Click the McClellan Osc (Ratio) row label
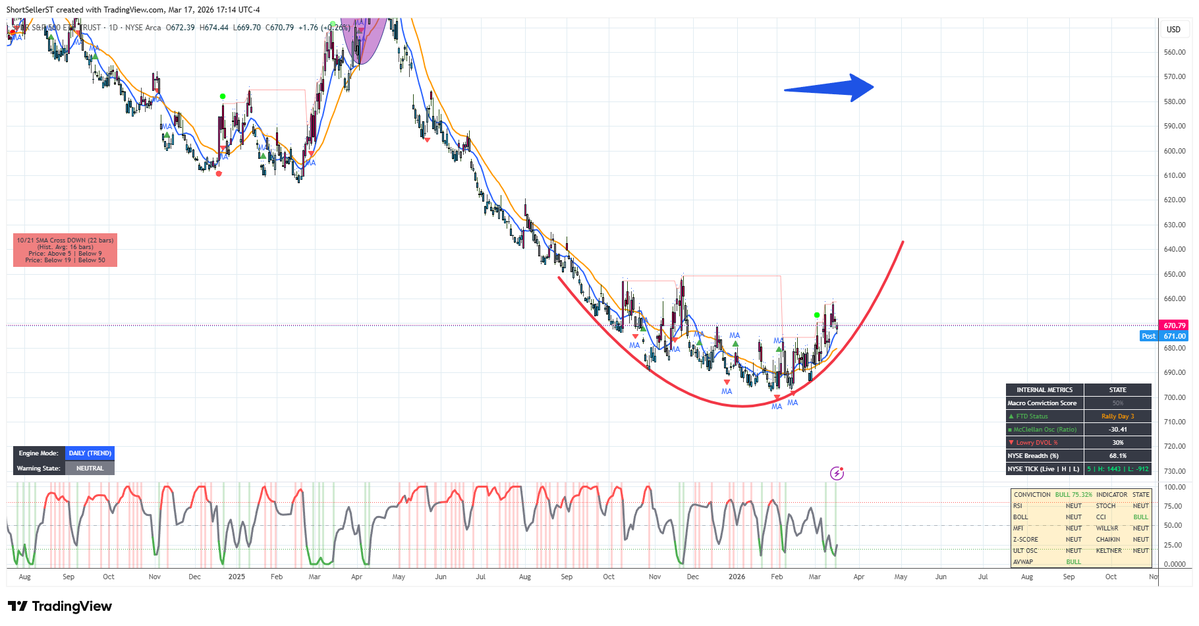This screenshot has width=1199, height=626. (x=1045, y=429)
